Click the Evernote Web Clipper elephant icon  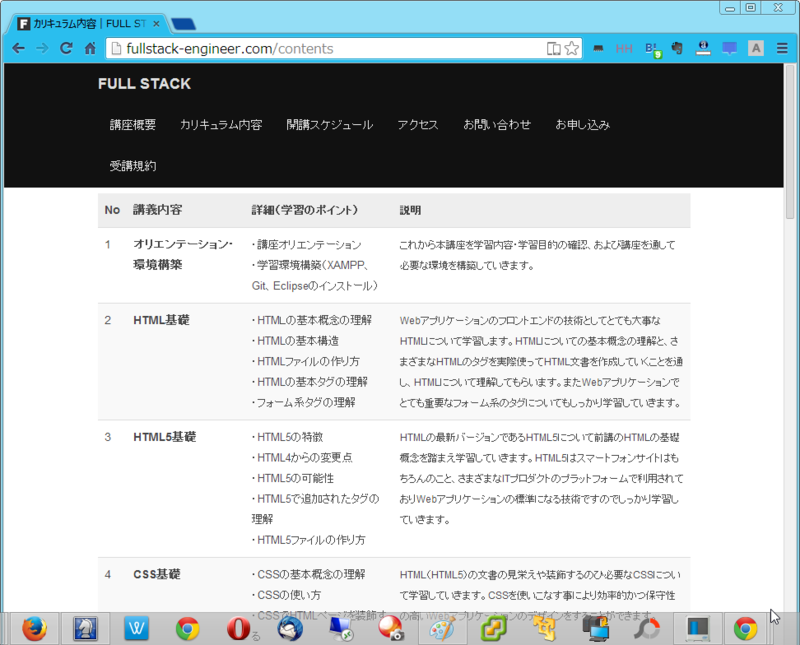tap(678, 47)
